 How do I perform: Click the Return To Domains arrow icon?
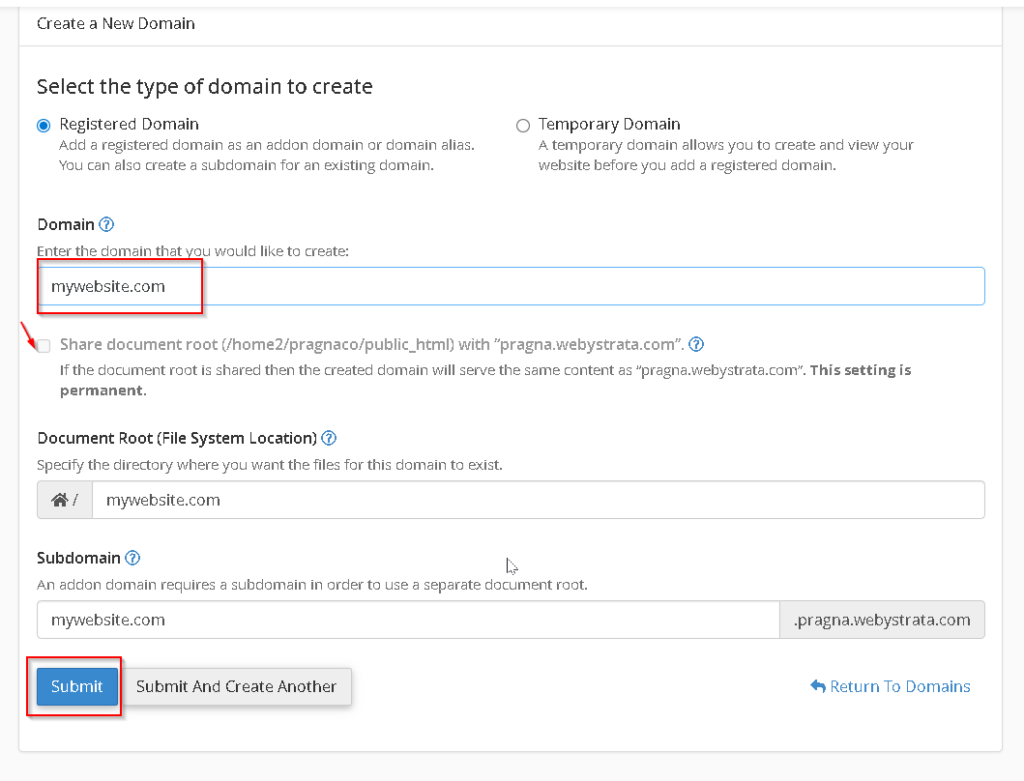(x=818, y=686)
